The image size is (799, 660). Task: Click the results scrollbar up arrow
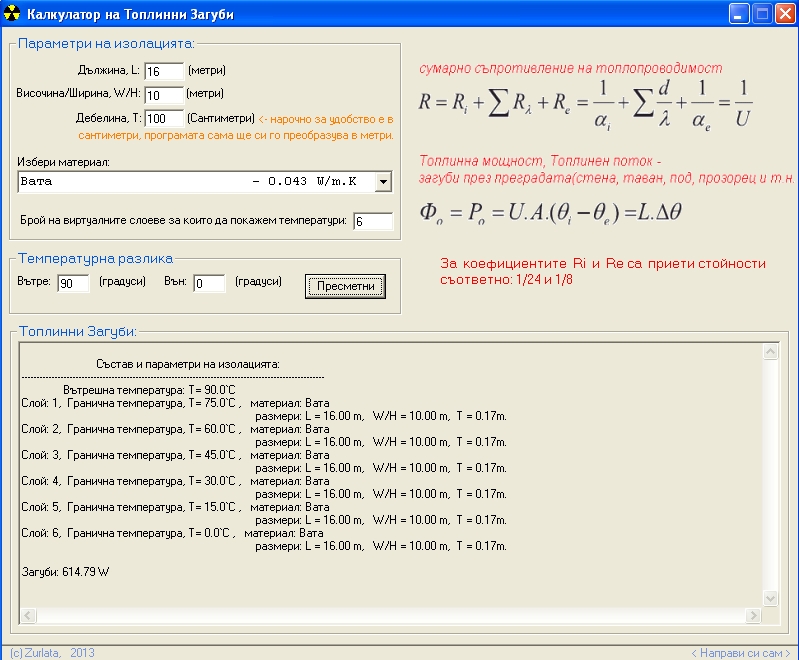(x=770, y=352)
